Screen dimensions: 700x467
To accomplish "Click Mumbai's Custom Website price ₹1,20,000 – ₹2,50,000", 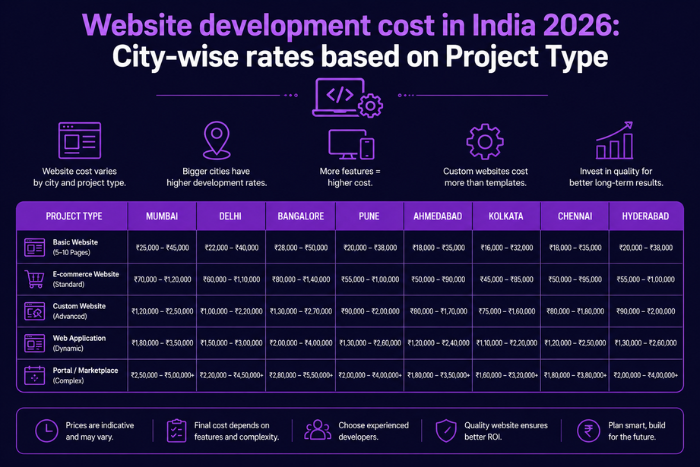I will (x=162, y=311).
